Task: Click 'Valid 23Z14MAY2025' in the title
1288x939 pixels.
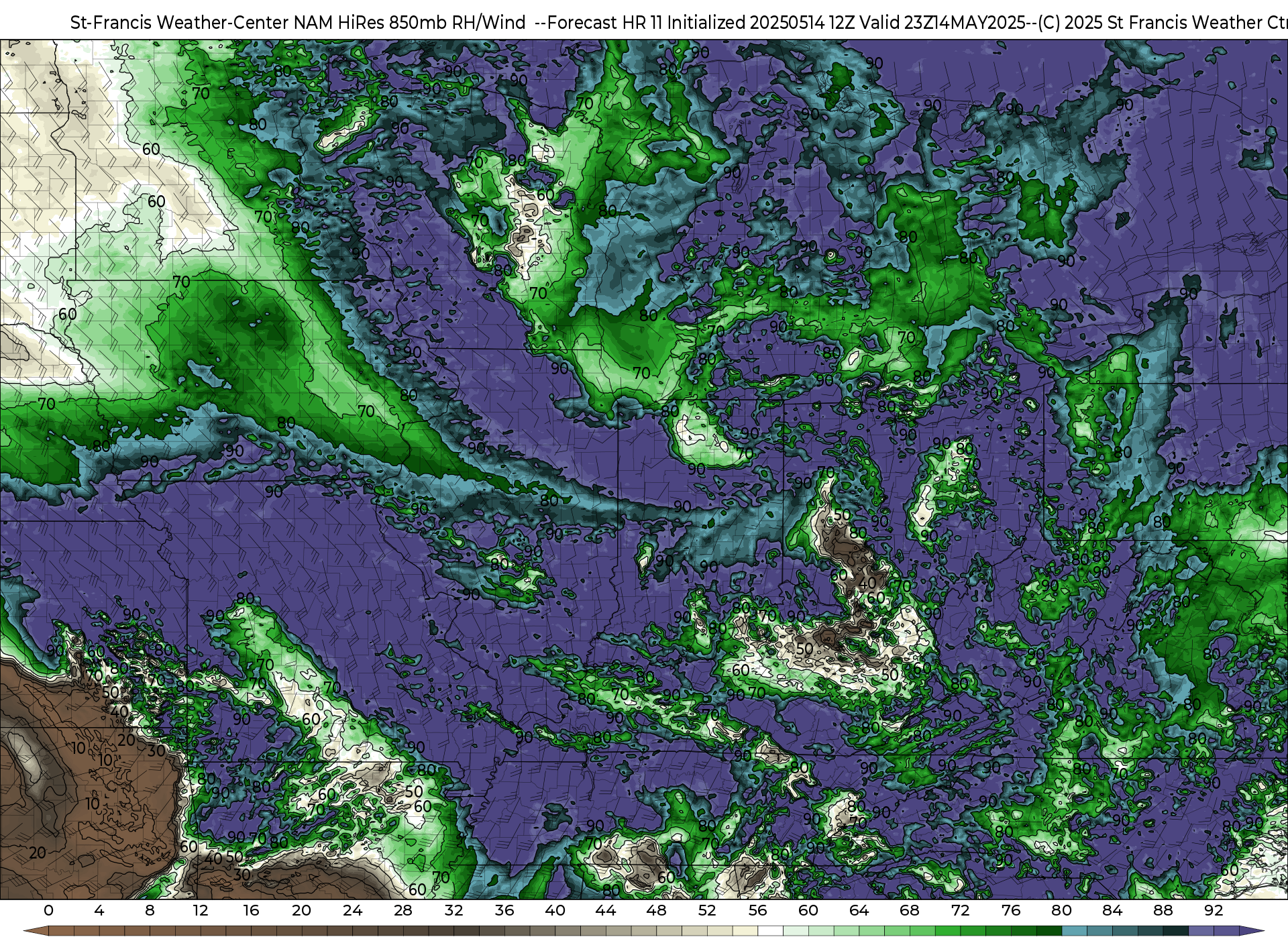Action: (943, 23)
